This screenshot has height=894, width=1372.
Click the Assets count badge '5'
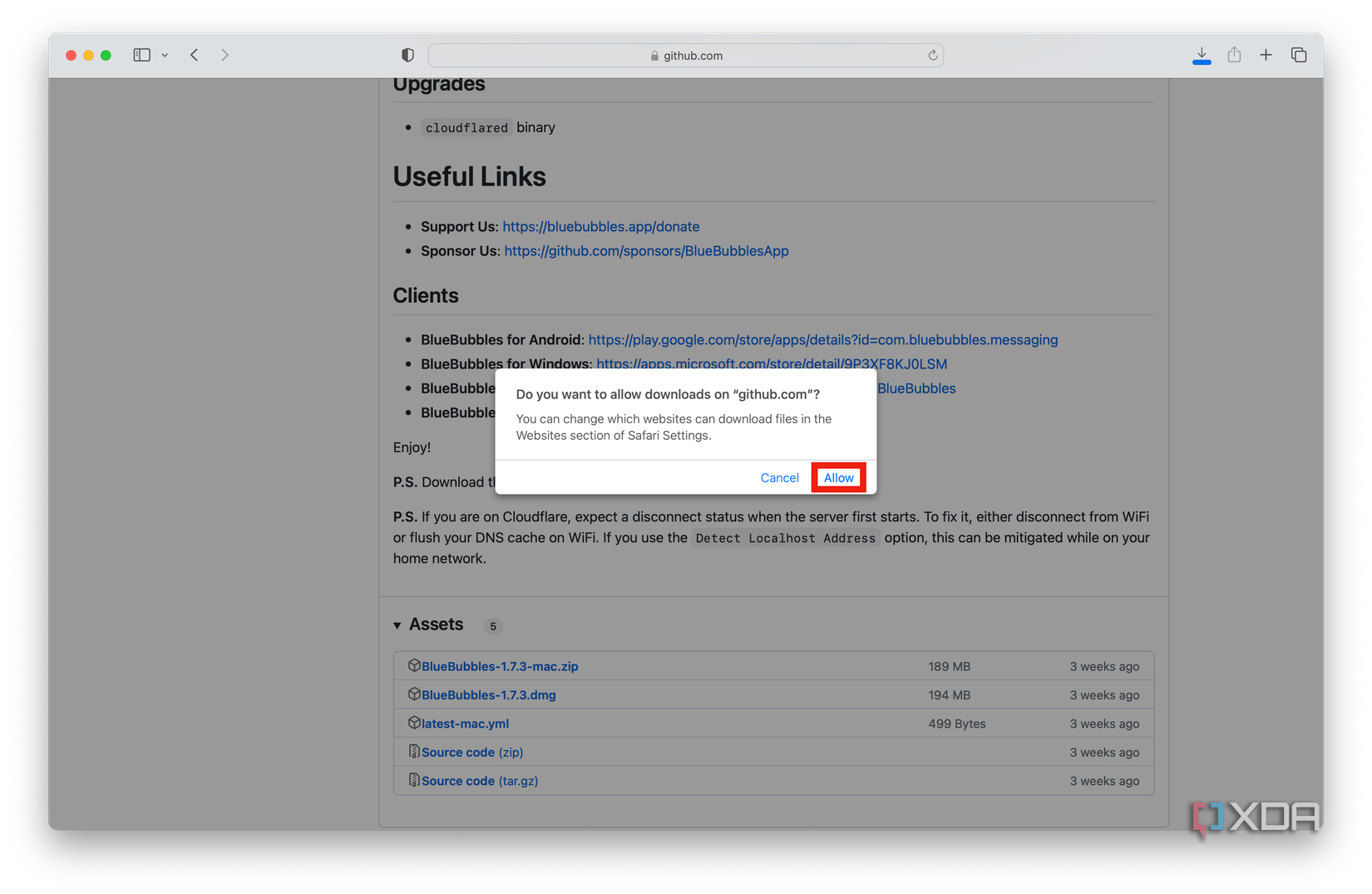pos(493,626)
